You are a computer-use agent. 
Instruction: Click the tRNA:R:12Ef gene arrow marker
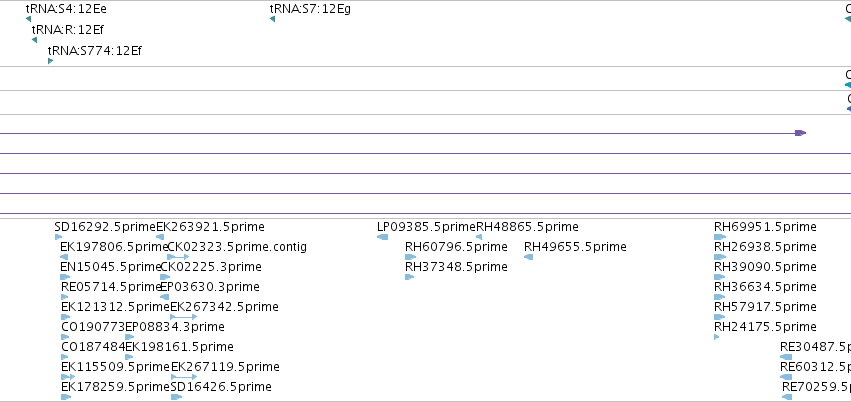tap(34, 40)
